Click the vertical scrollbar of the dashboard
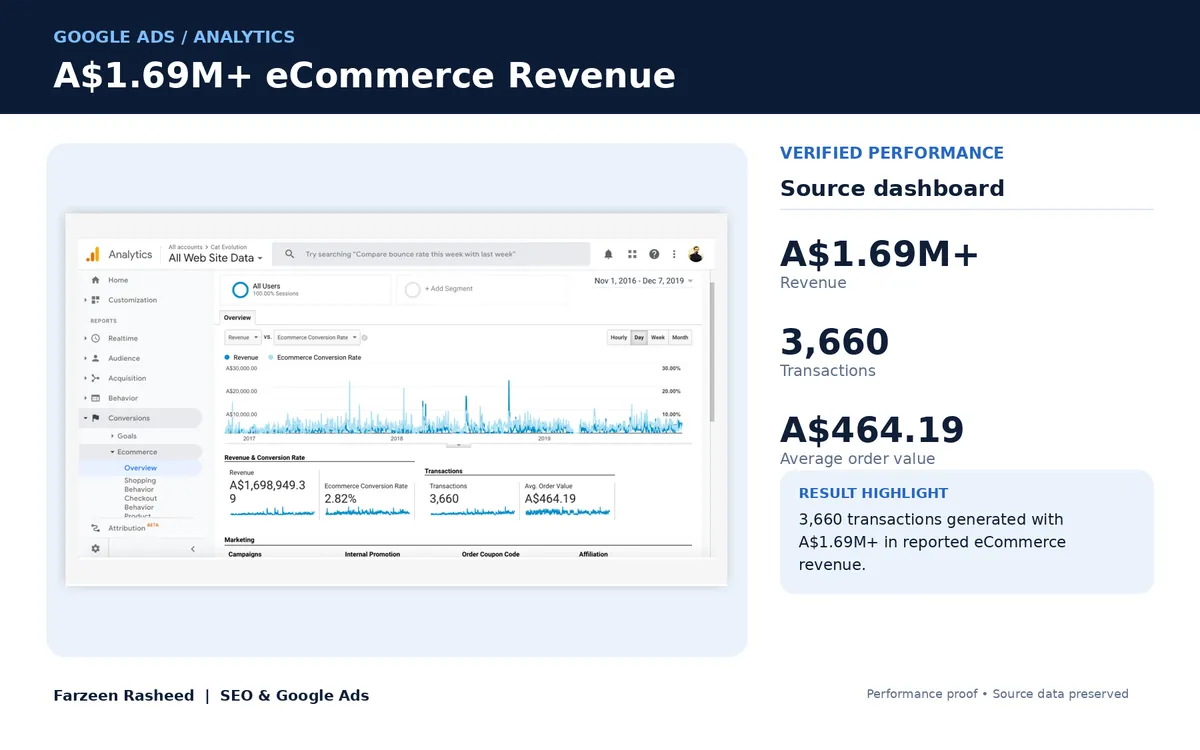The image size is (1200, 750). 711,350
